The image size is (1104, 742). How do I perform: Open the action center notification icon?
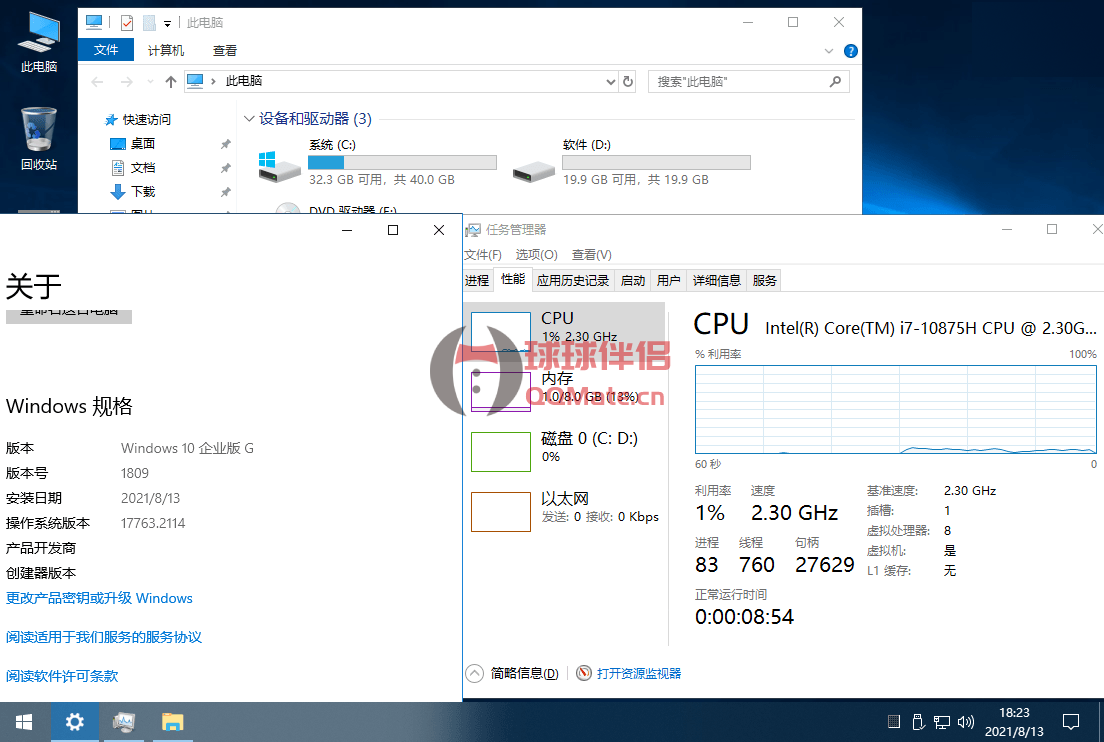click(1070, 721)
